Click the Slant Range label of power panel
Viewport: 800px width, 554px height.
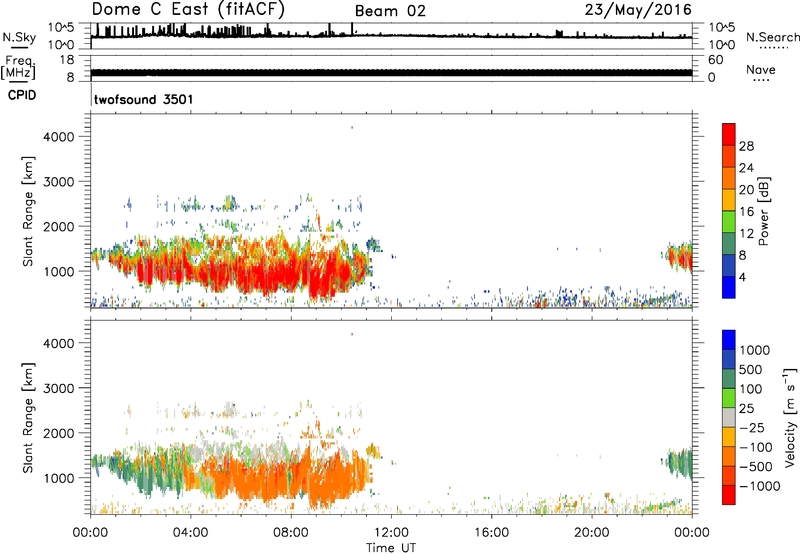(x=28, y=211)
